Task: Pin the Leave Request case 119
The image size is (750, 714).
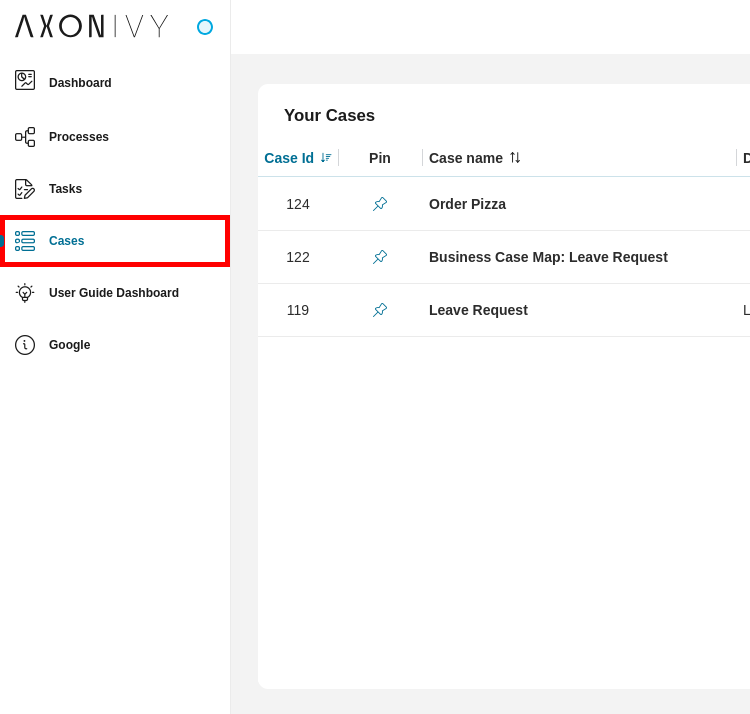Action: tap(380, 310)
